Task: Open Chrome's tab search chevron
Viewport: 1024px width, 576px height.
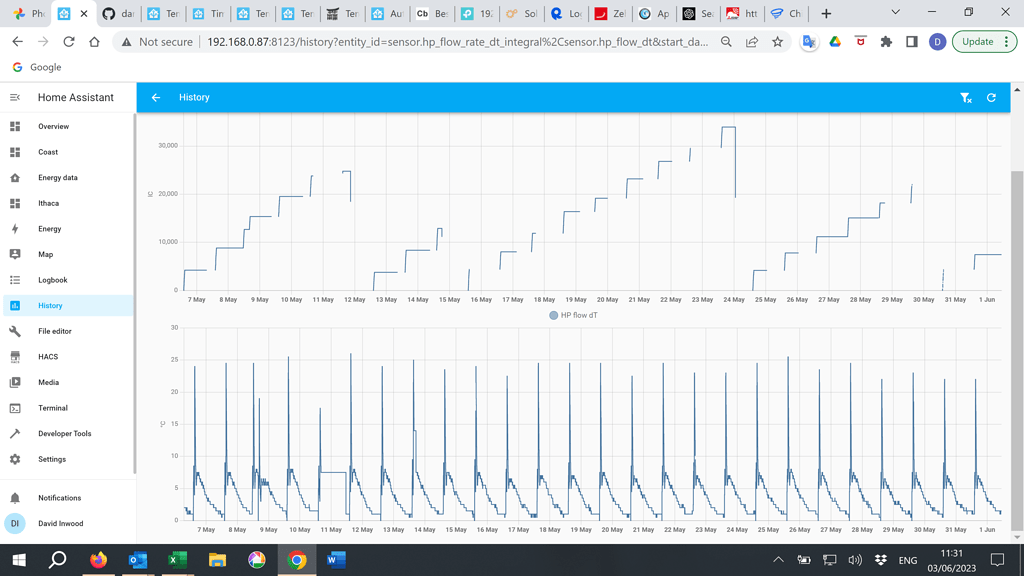Action: tap(895, 14)
